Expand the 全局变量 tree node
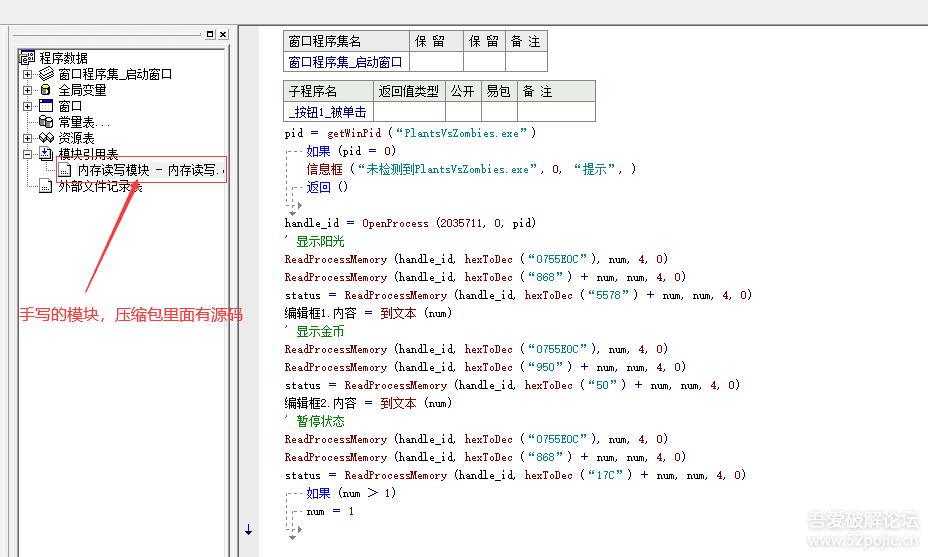928x557 pixels. [x=27, y=91]
